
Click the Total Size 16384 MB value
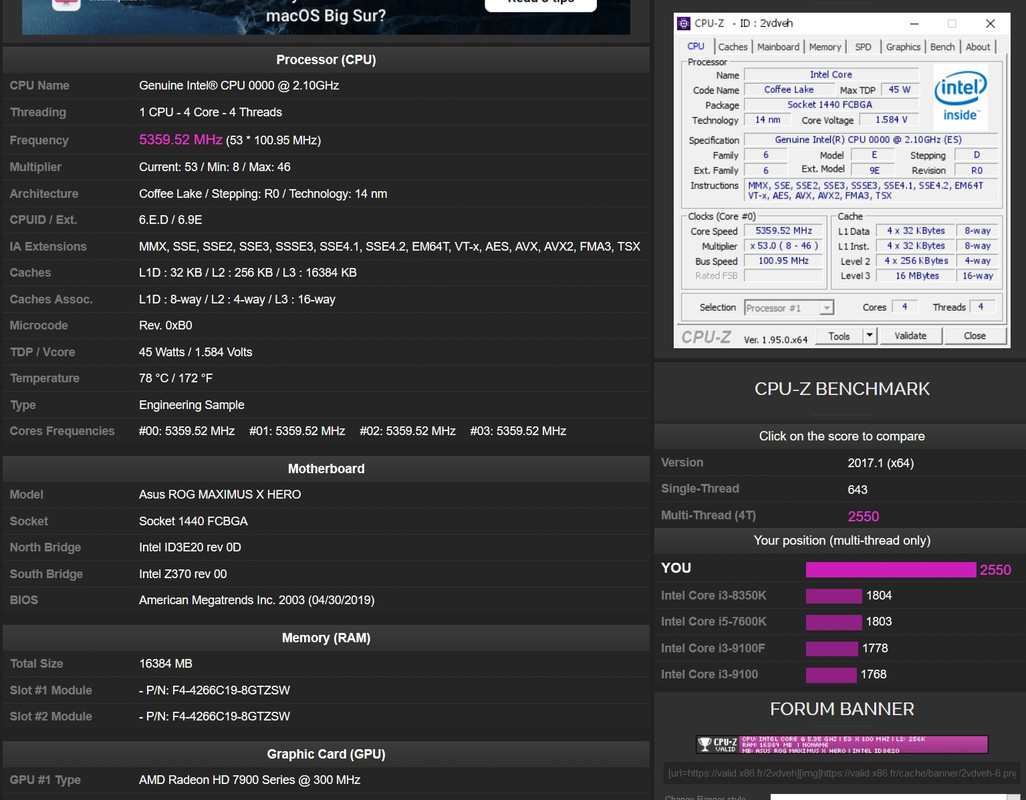click(x=166, y=664)
